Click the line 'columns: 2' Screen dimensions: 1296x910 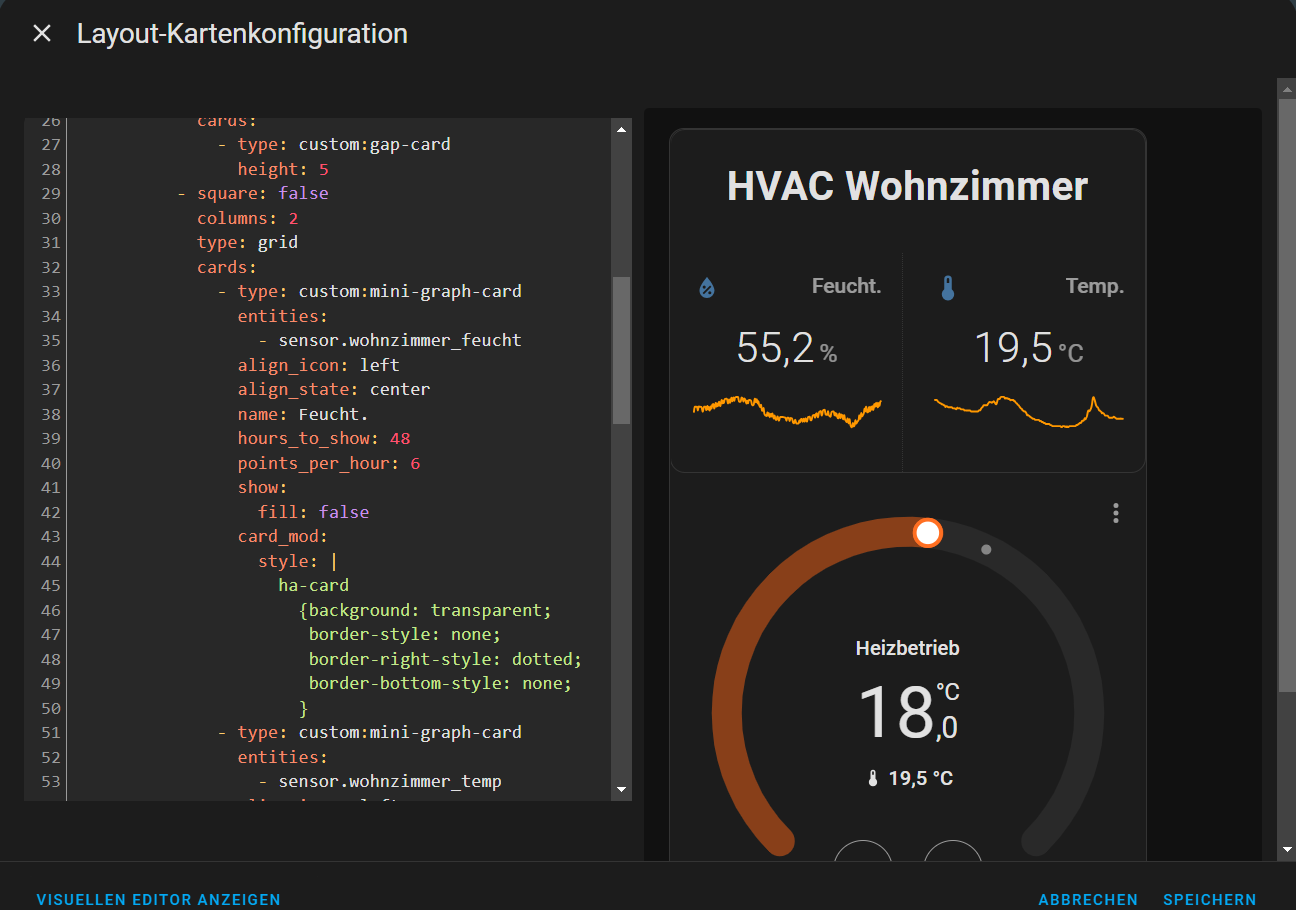pos(248,218)
